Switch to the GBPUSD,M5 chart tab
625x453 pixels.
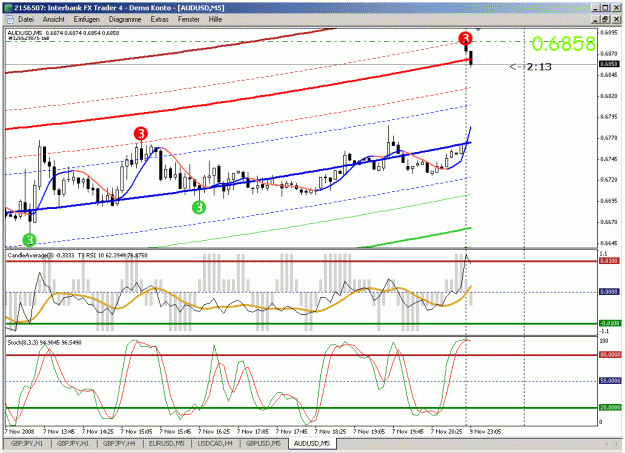(263, 443)
